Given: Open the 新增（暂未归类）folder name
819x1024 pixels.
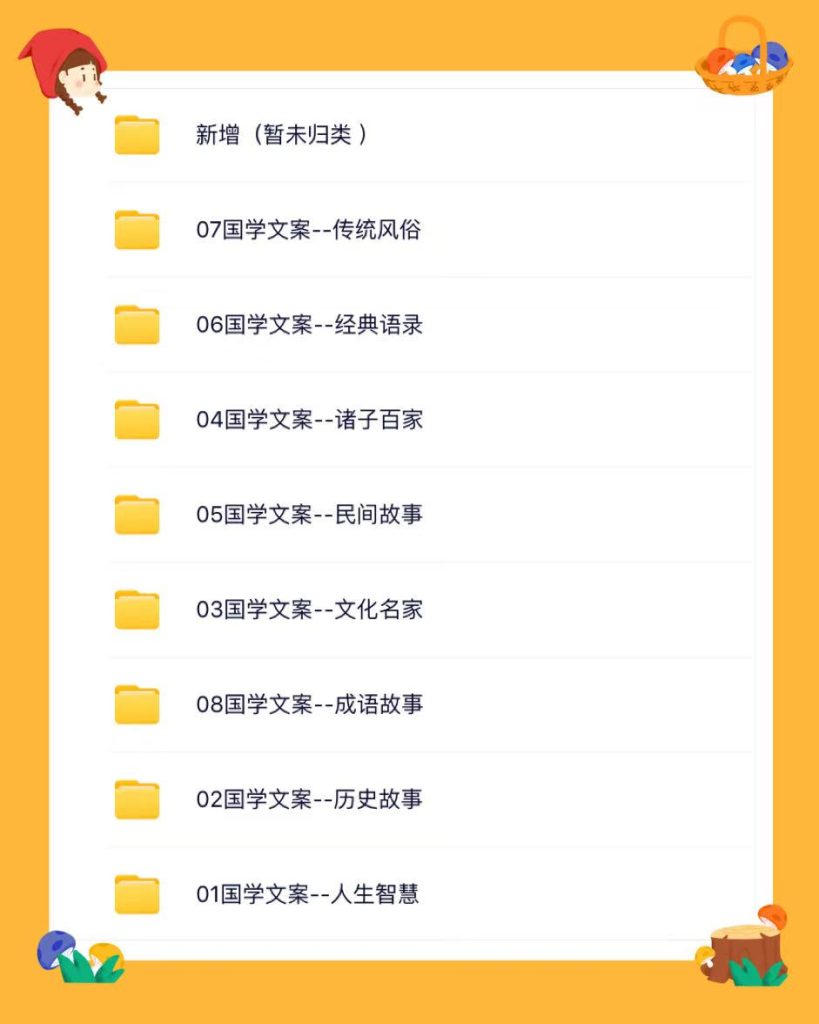Looking at the screenshot, I should [x=281, y=135].
